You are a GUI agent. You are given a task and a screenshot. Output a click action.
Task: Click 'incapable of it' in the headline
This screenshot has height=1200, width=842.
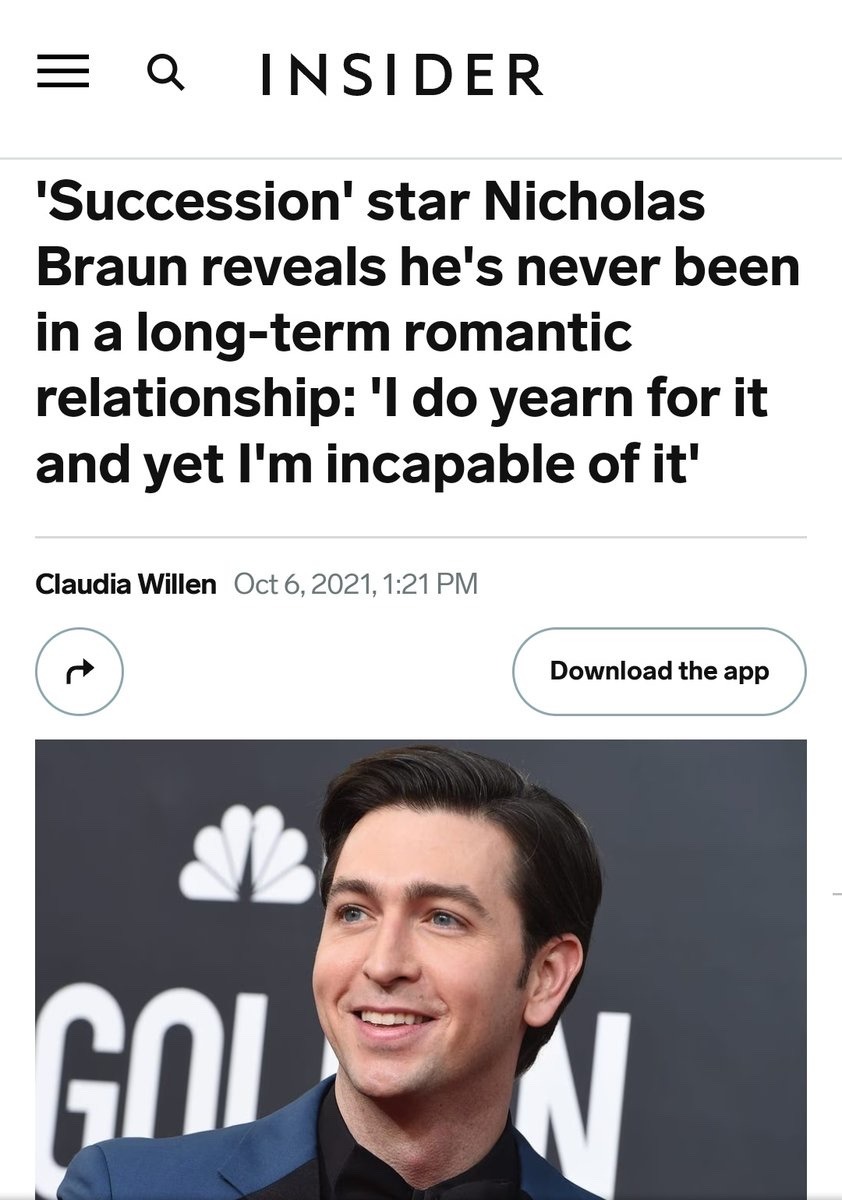[x=530, y=464]
